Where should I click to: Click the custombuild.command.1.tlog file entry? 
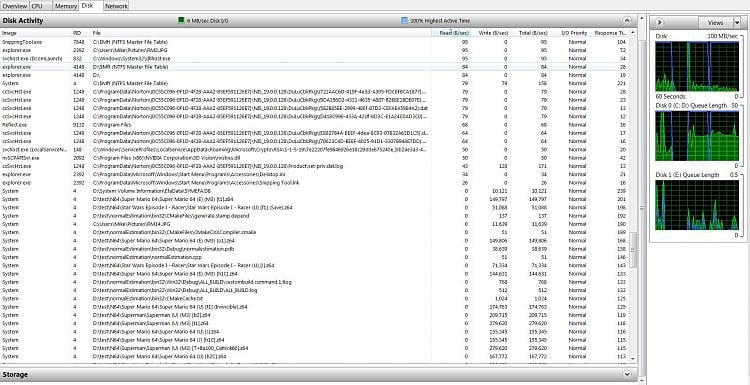point(192,282)
